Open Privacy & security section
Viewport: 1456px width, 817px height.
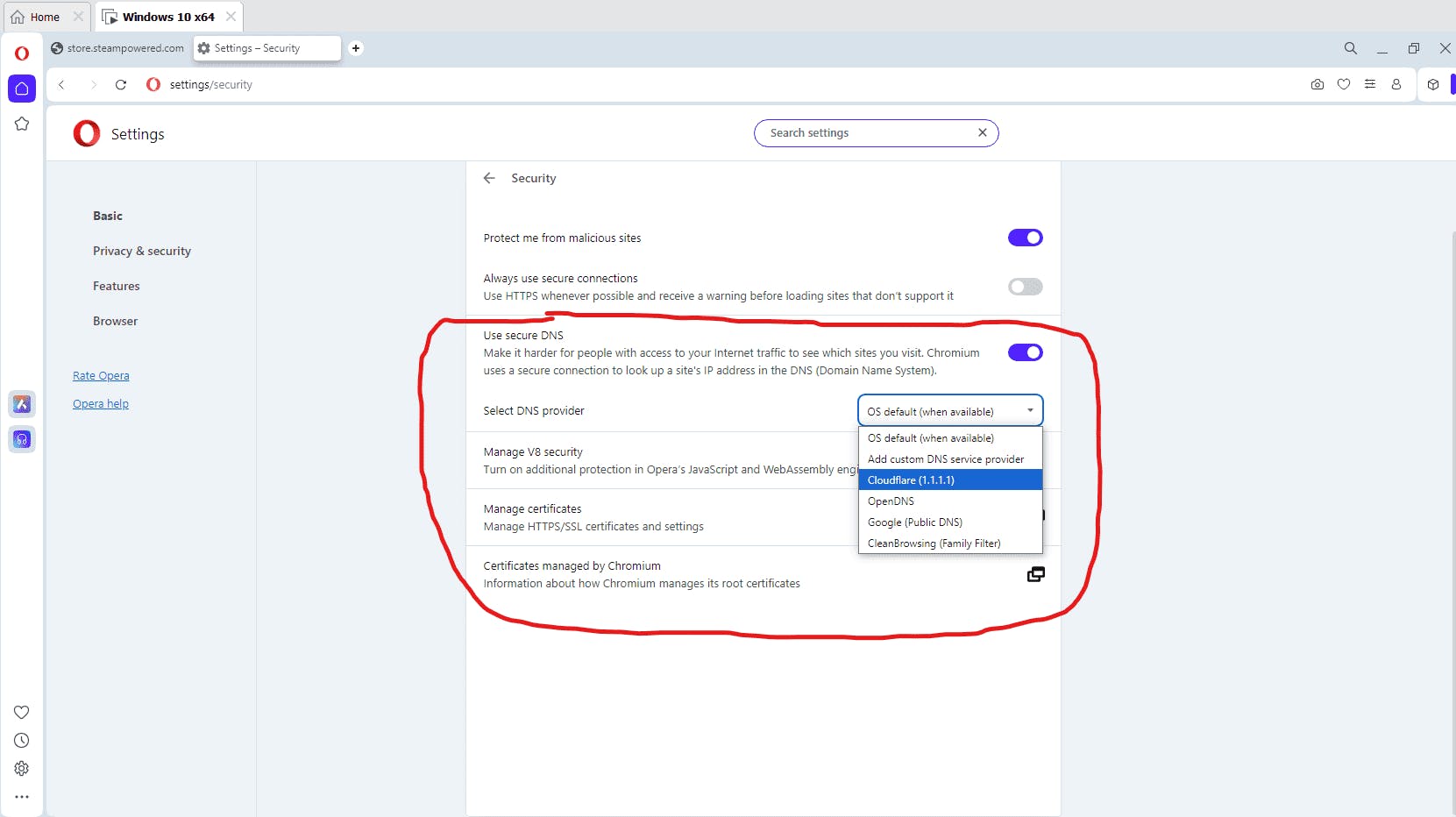tap(142, 251)
